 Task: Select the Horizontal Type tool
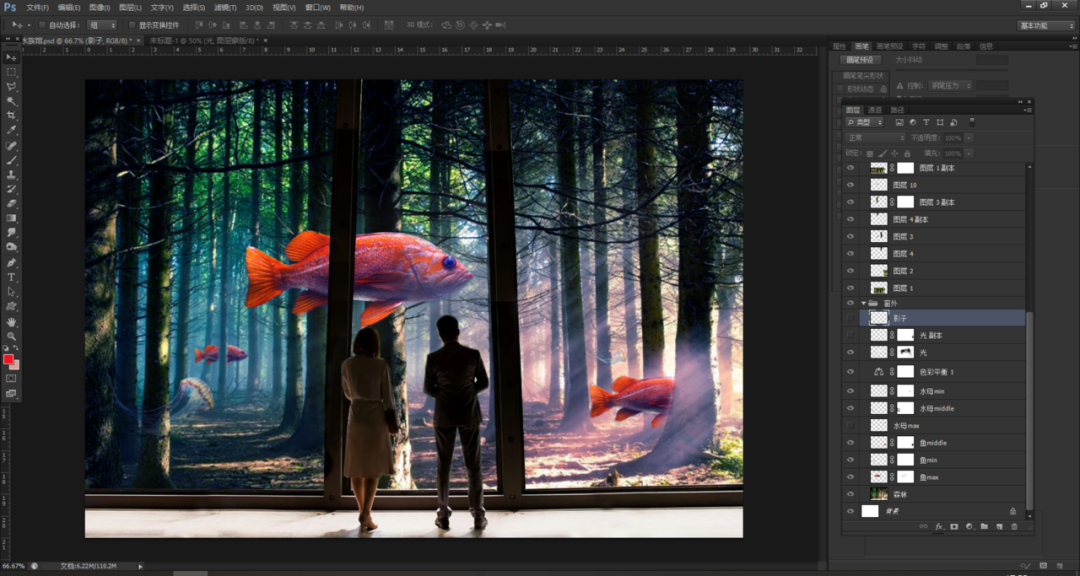(x=11, y=277)
